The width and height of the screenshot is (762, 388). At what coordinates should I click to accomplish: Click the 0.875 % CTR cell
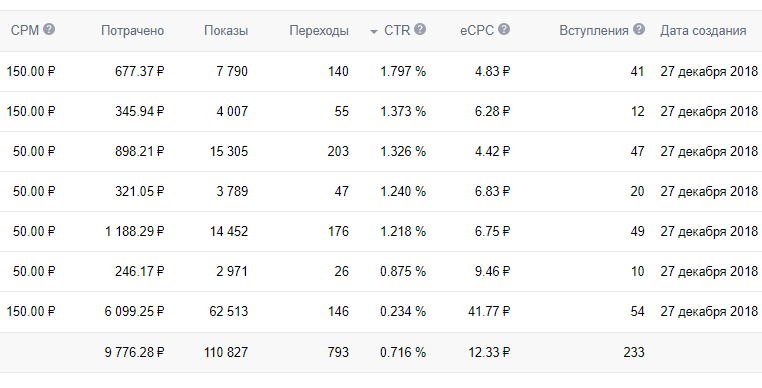(x=403, y=271)
